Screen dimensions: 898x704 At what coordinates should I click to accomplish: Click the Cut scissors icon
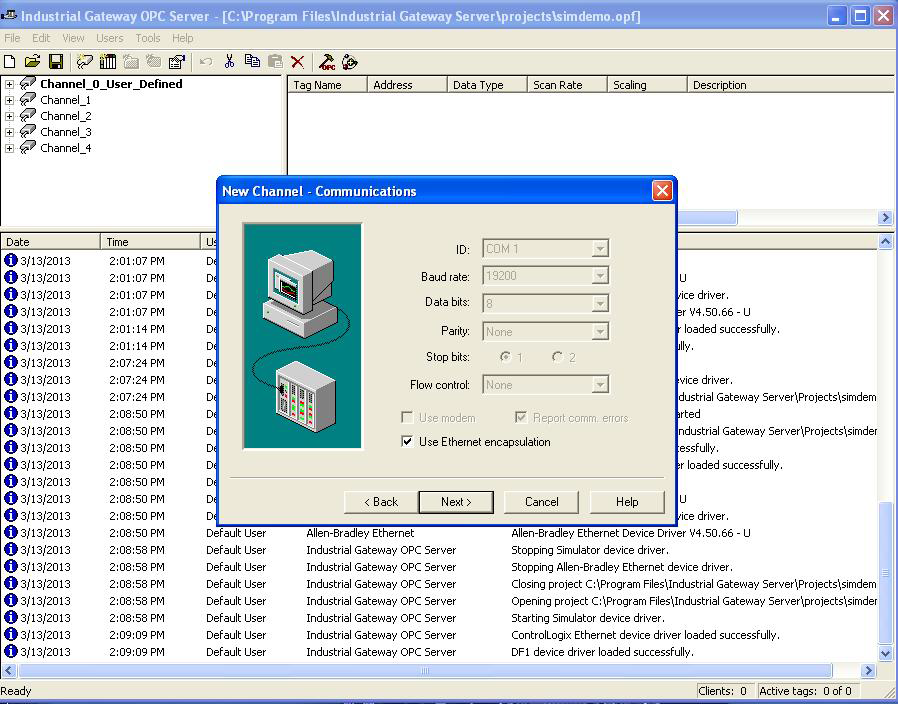click(x=229, y=62)
